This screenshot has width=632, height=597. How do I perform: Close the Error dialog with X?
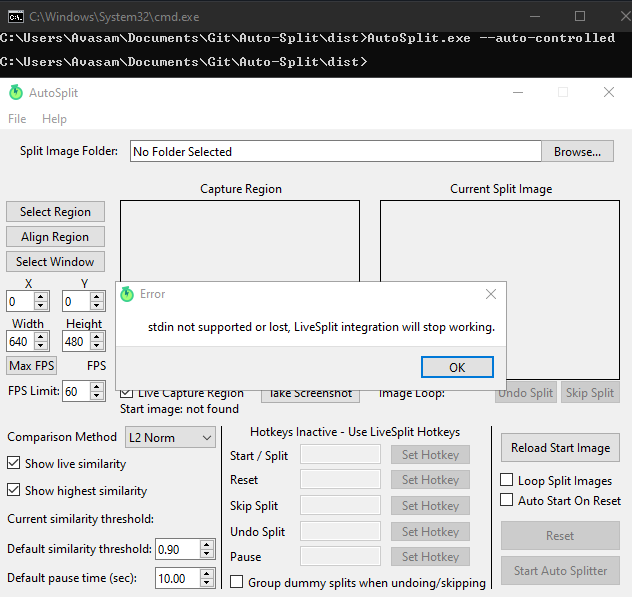coord(491,294)
